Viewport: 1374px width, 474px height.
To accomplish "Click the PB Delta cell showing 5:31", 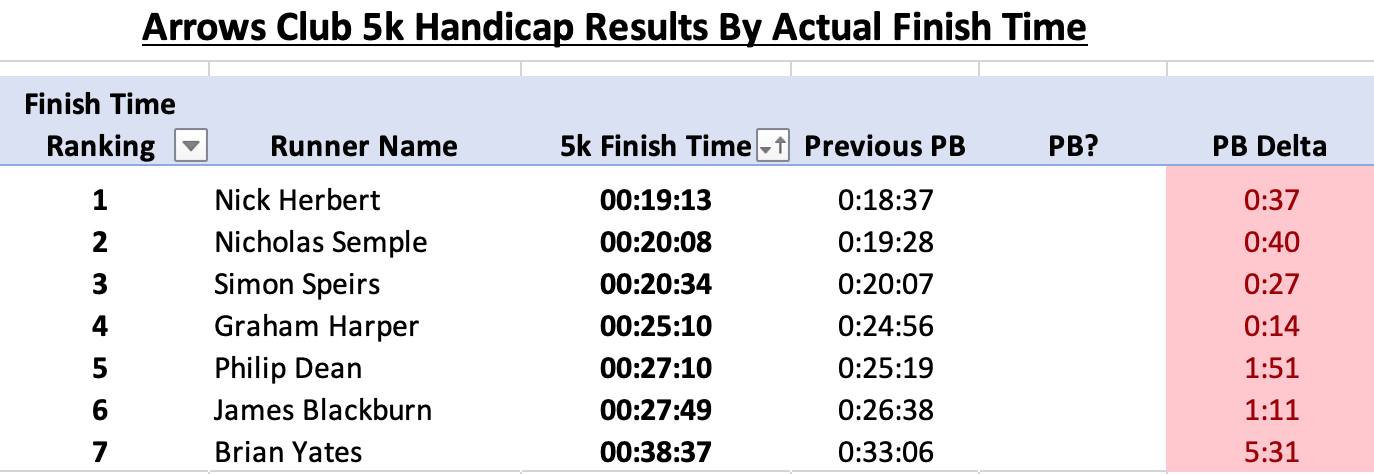I will coord(1270,452).
